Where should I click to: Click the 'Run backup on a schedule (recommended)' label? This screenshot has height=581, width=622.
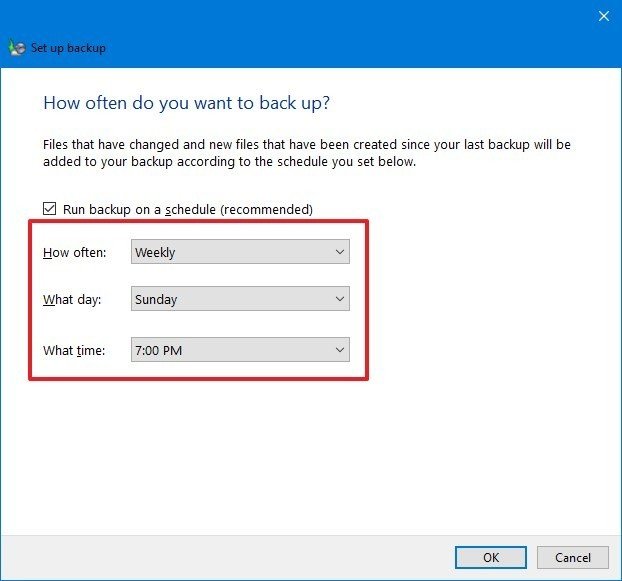pyautogui.click(x=187, y=209)
